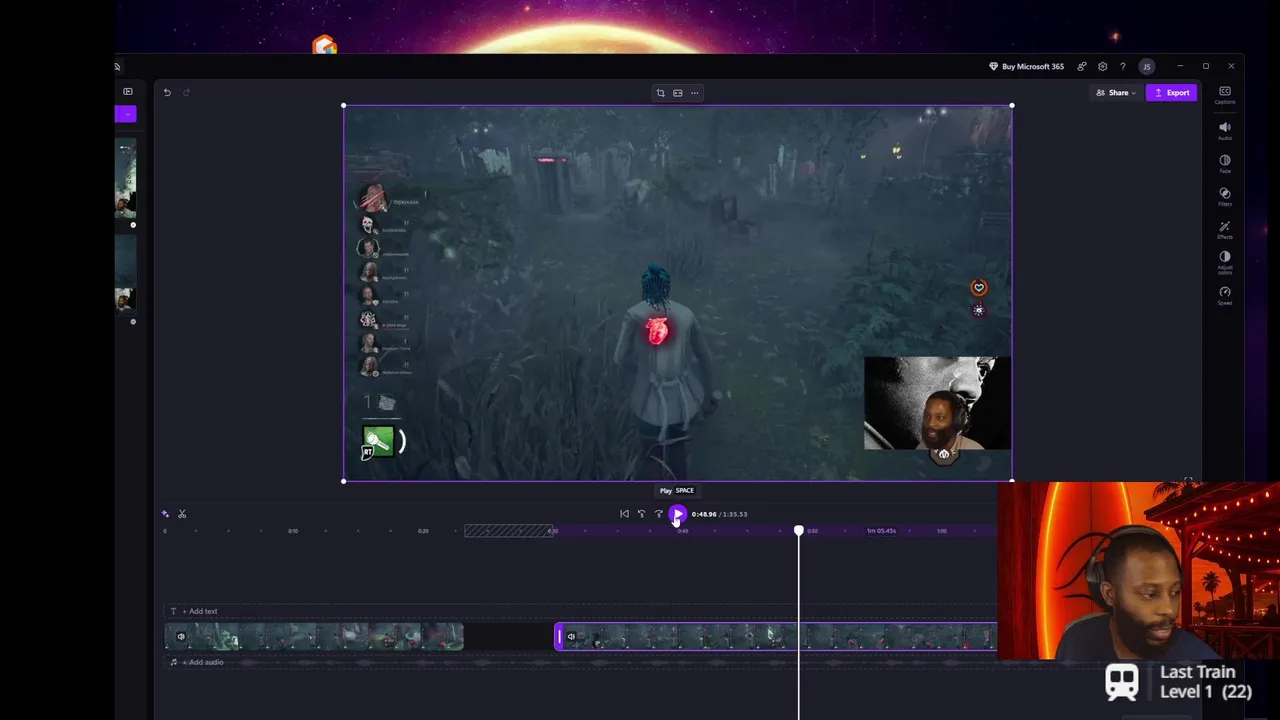
Task: Mute the selected second clip audio
Action: (x=571, y=636)
